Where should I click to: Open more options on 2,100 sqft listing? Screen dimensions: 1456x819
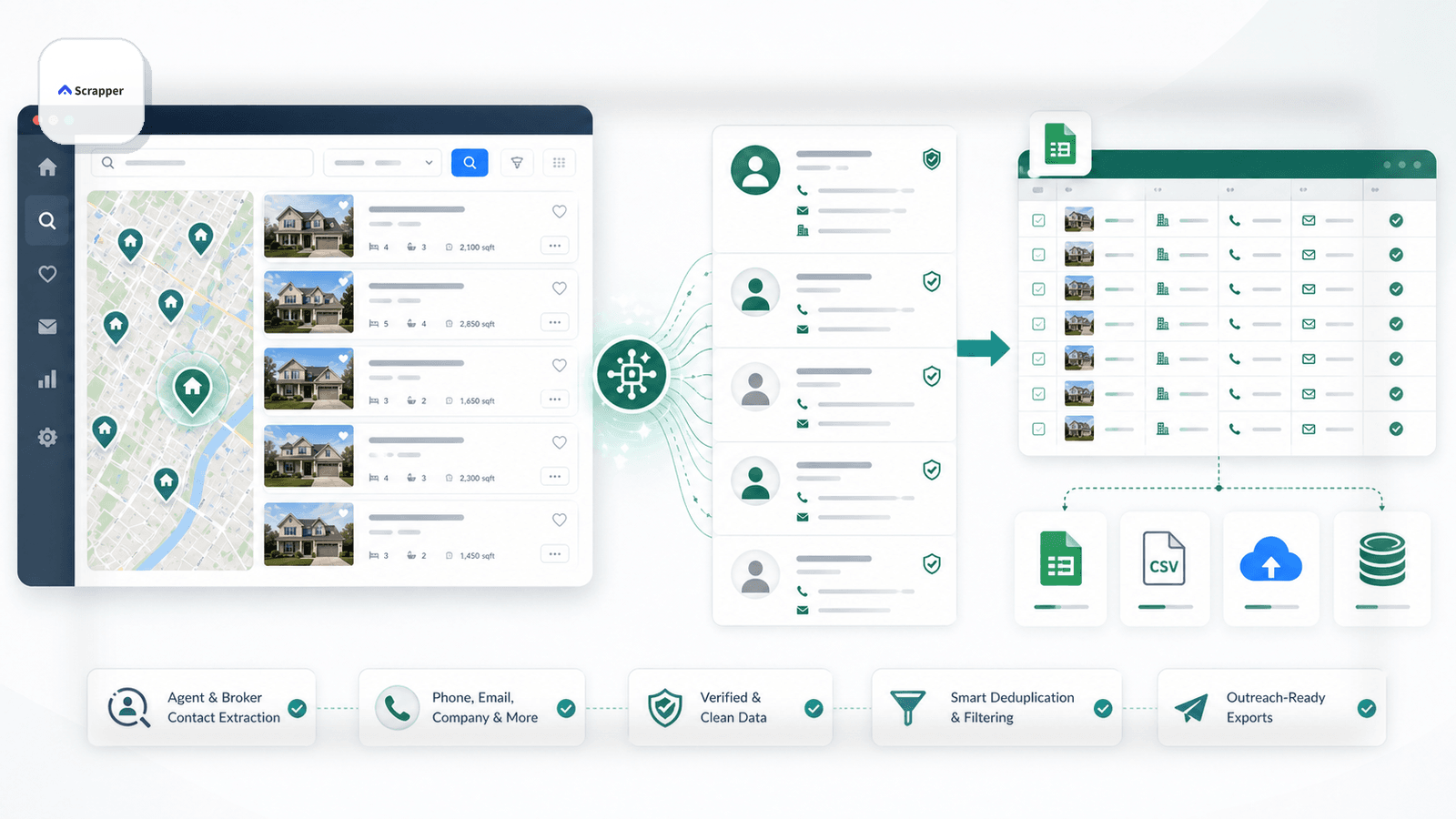(555, 246)
